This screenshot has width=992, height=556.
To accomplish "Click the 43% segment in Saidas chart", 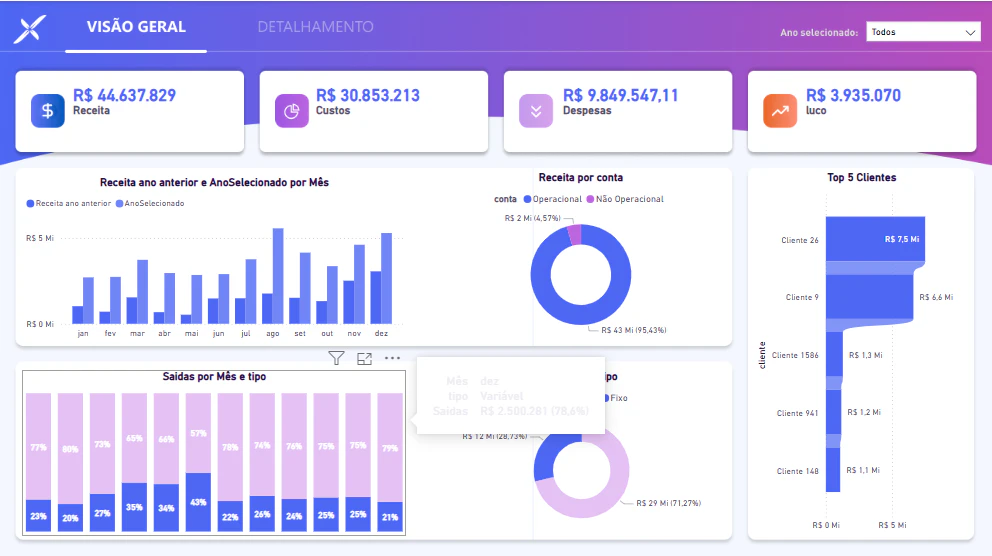I will coord(198,502).
